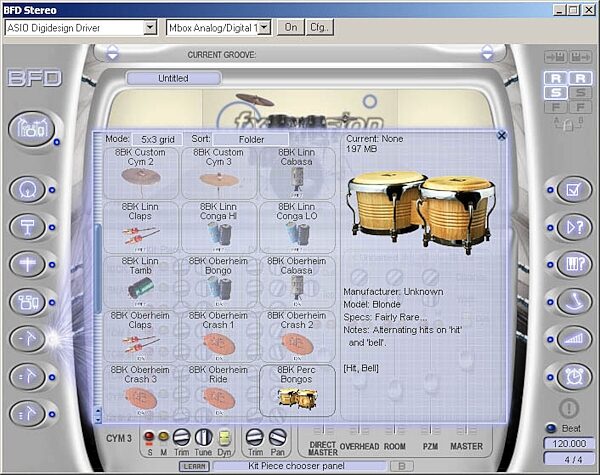Toggle the Beat indicator light
Screen dimensions: 600x475
(551, 428)
